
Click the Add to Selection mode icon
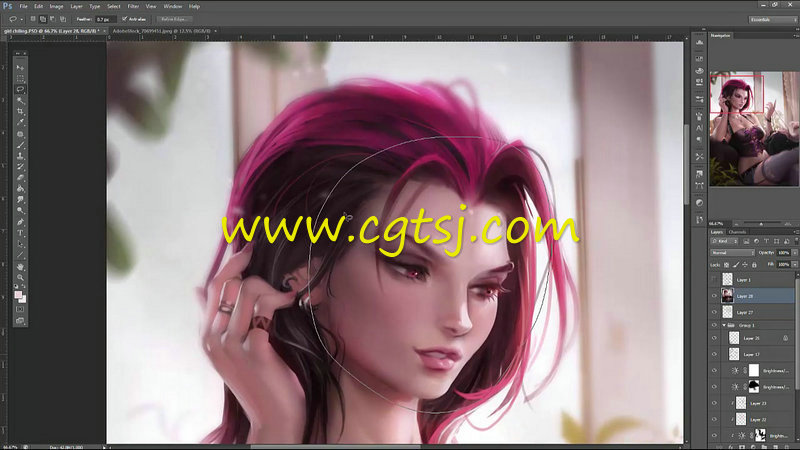pos(43,19)
